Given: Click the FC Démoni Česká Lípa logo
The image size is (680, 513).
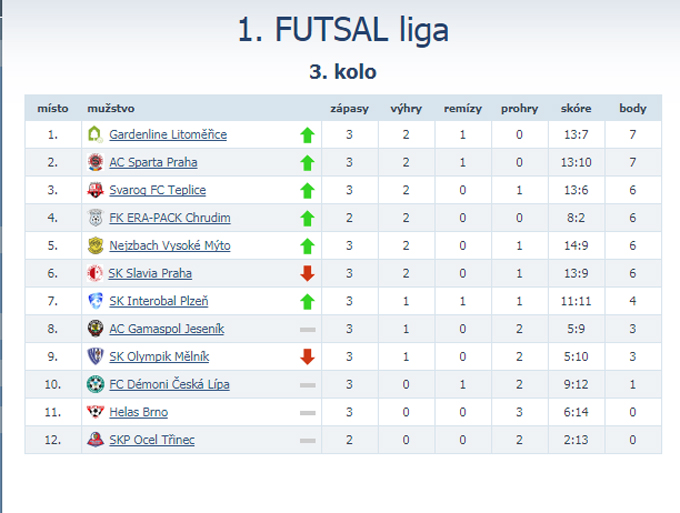Looking at the screenshot, I should [x=95, y=383].
